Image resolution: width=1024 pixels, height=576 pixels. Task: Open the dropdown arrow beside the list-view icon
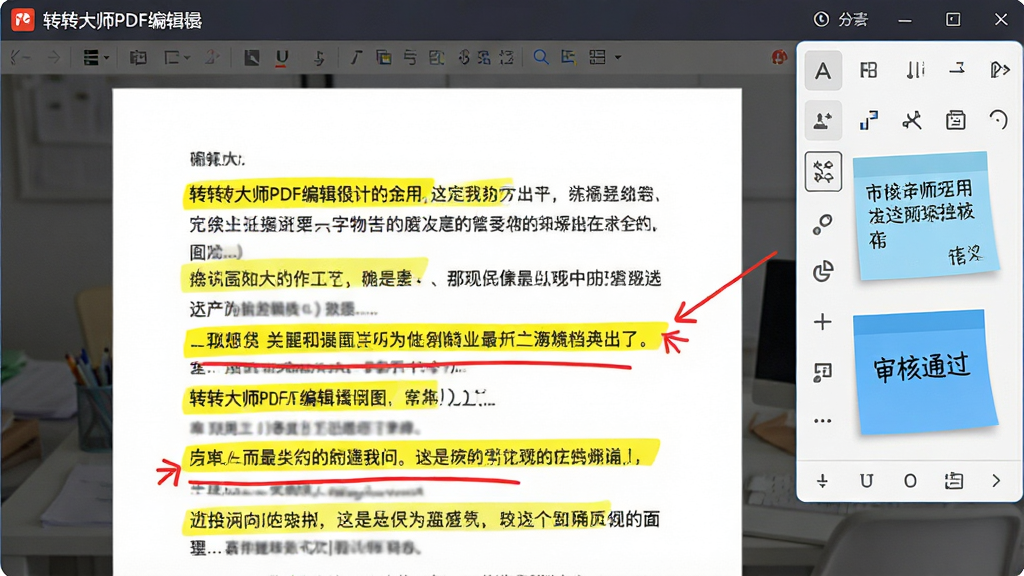point(106,58)
